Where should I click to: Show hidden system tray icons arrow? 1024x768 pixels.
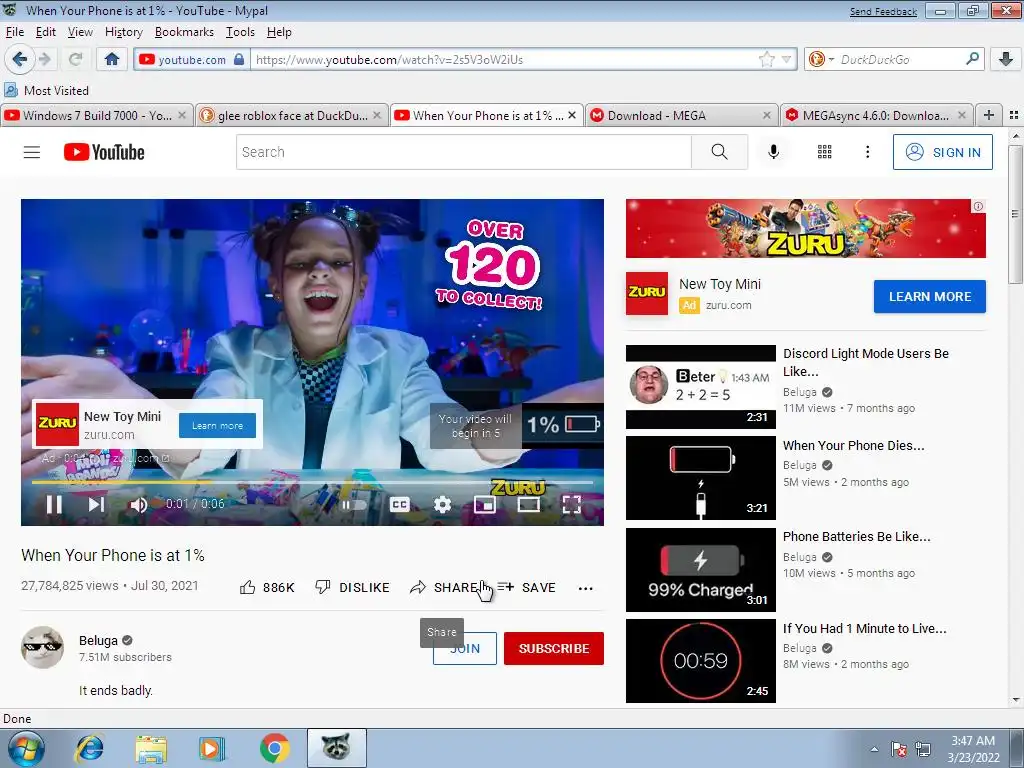pyautogui.click(x=874, y=748)
